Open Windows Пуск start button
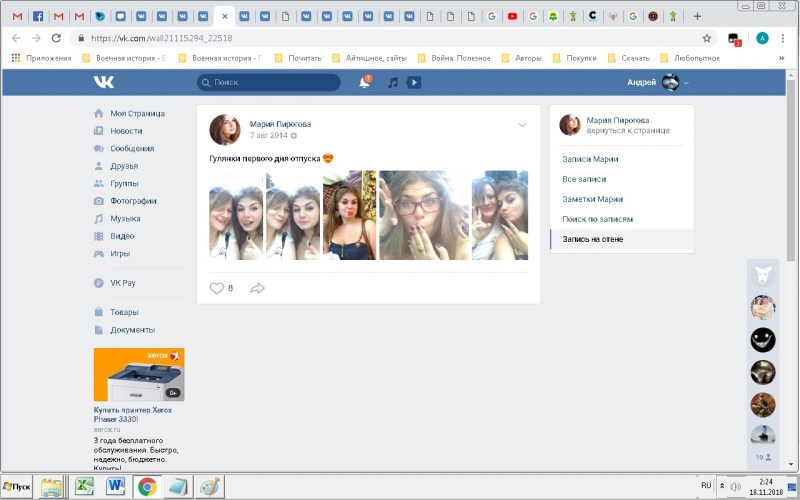Image resolution: width=800 pixels, height=500 pixels. pyautogui.click(x=18, y=487)
